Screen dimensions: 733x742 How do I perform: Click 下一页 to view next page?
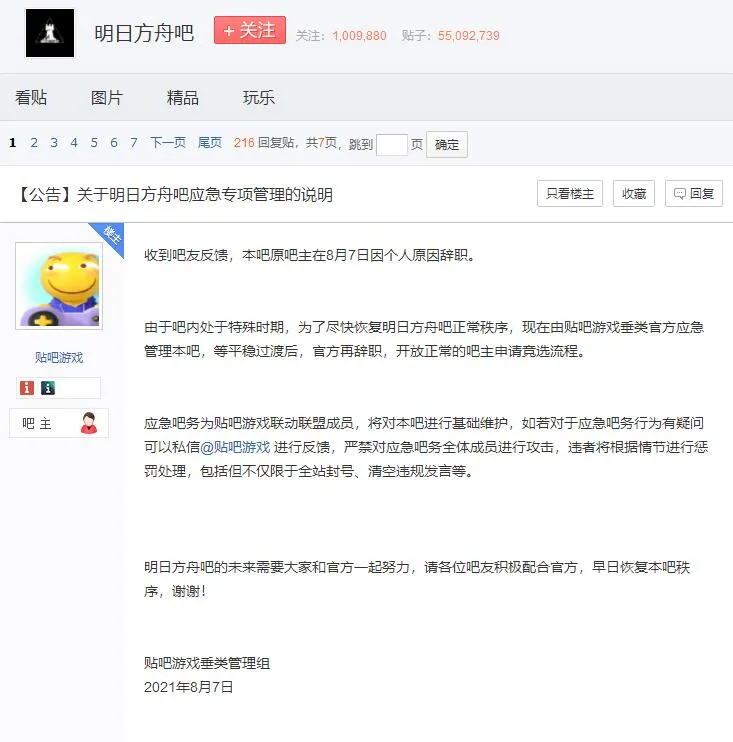[x=168, y=143]
